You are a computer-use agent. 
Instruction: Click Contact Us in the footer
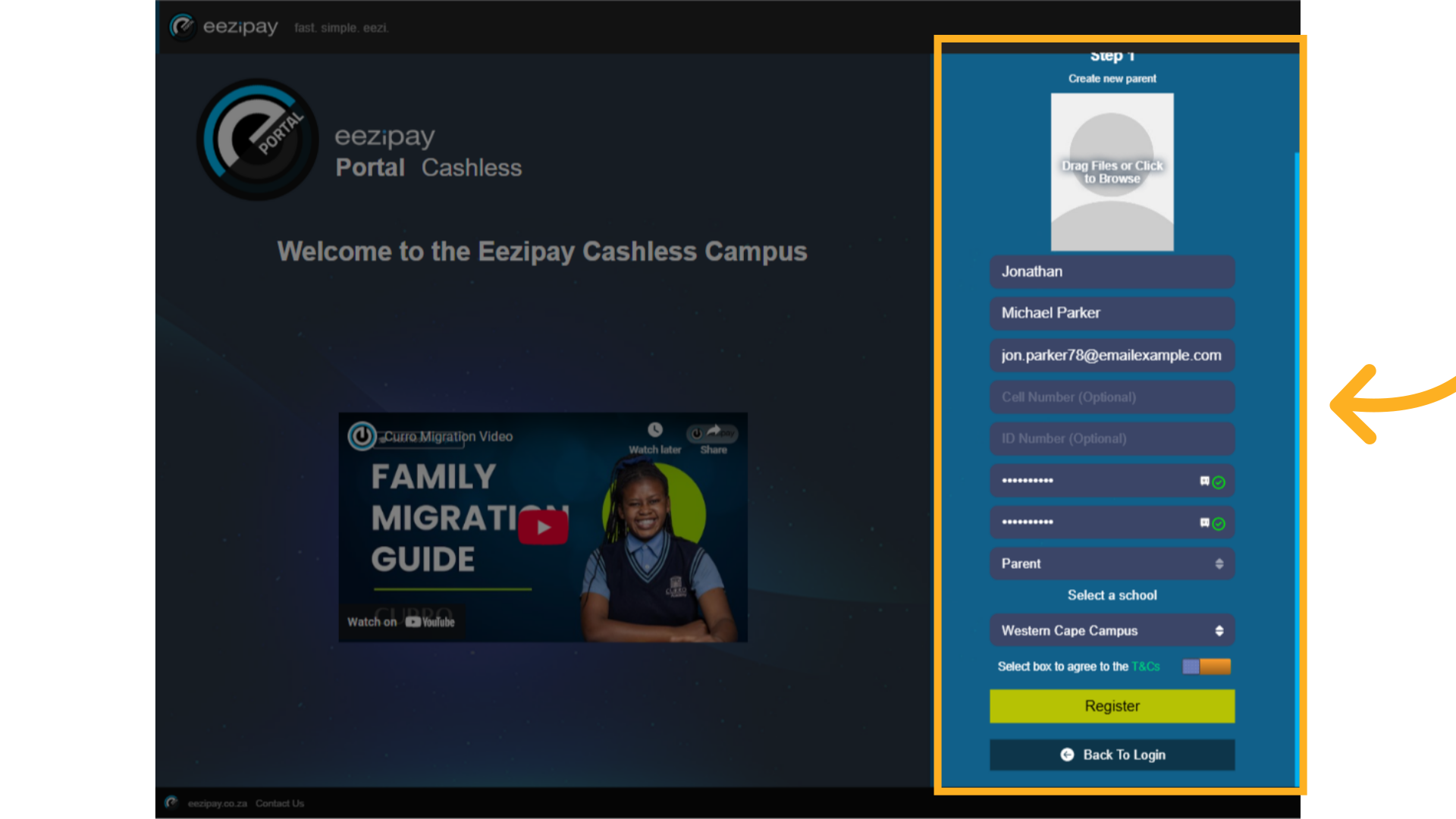pyautogui.click(x=279, y=803)
